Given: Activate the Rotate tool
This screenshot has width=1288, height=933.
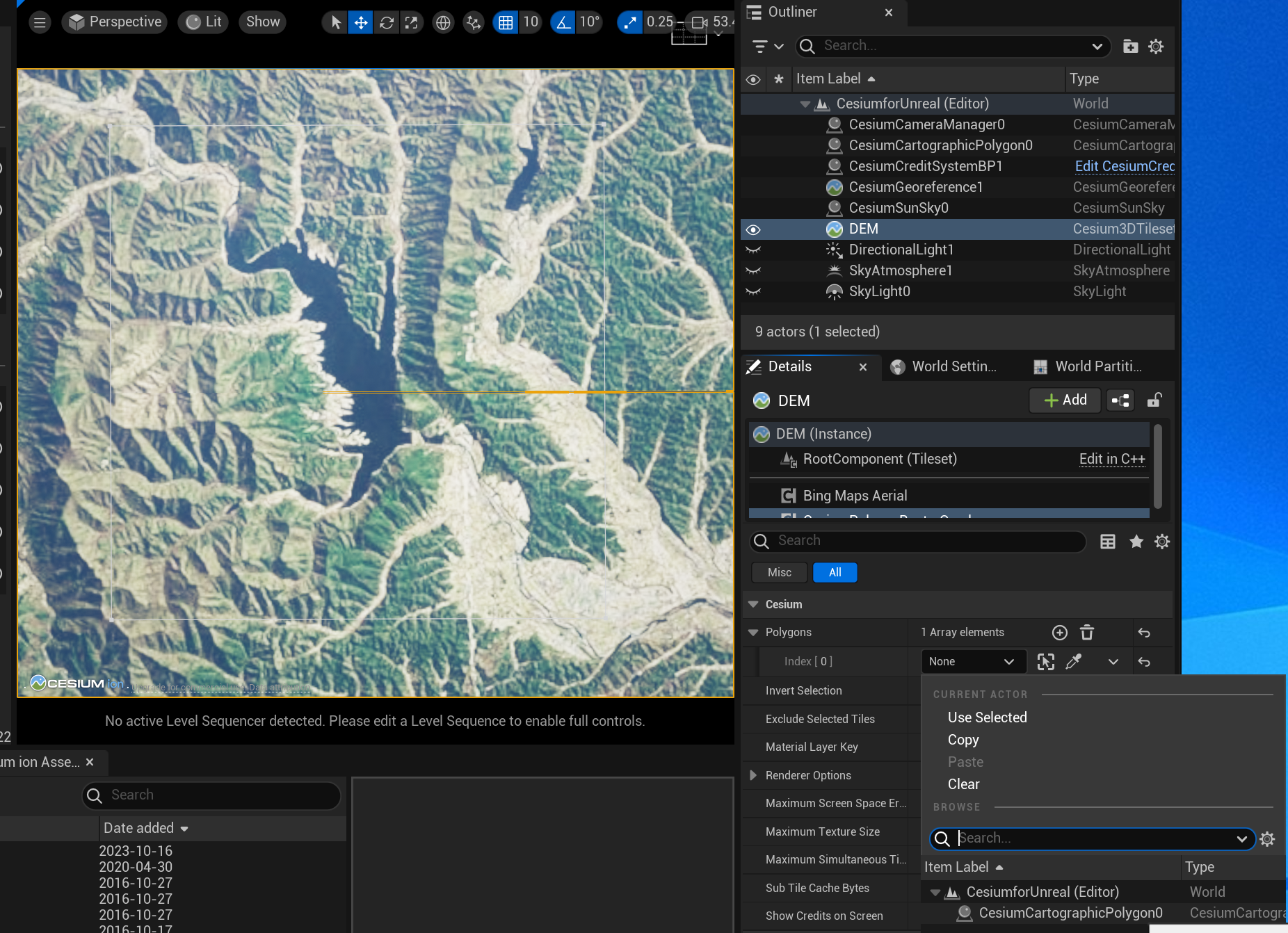Looking at the screenshot, I should pyautogui.click(x=387, y=22).
